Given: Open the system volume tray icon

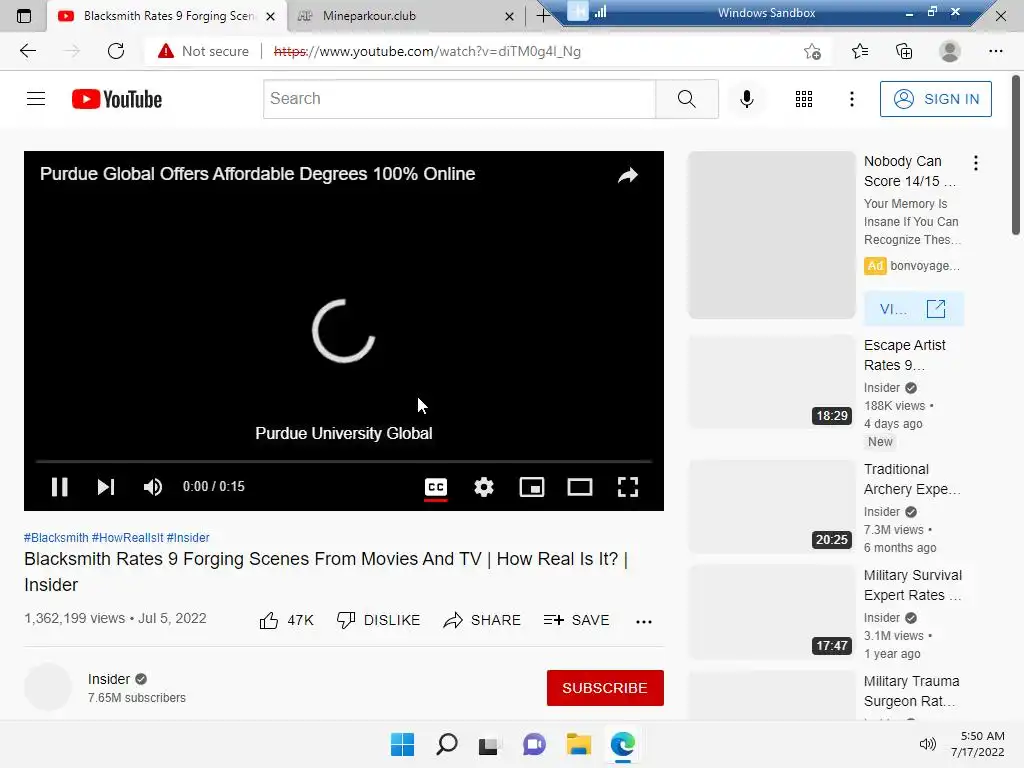Looking at the screenshot, I should click(x=927, y=744).
